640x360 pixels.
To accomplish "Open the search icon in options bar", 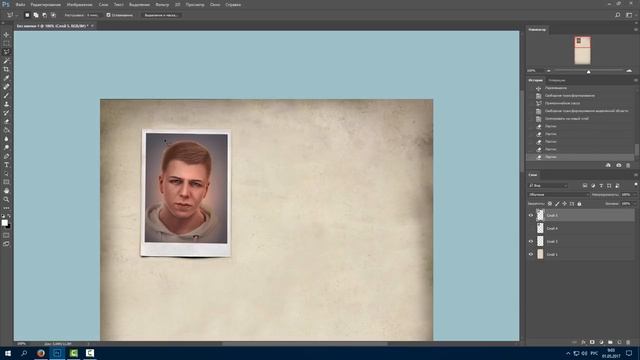I will (618, 15).
